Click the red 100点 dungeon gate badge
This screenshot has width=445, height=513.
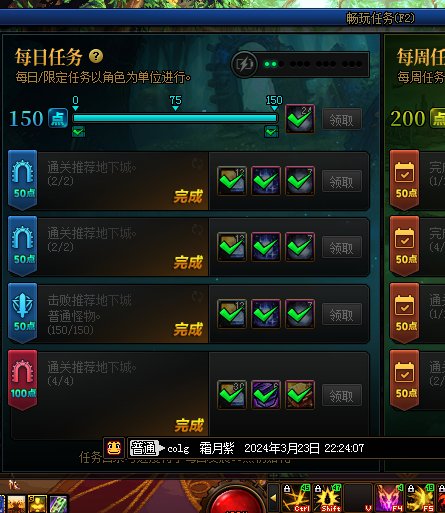click(x=23, y=379)
